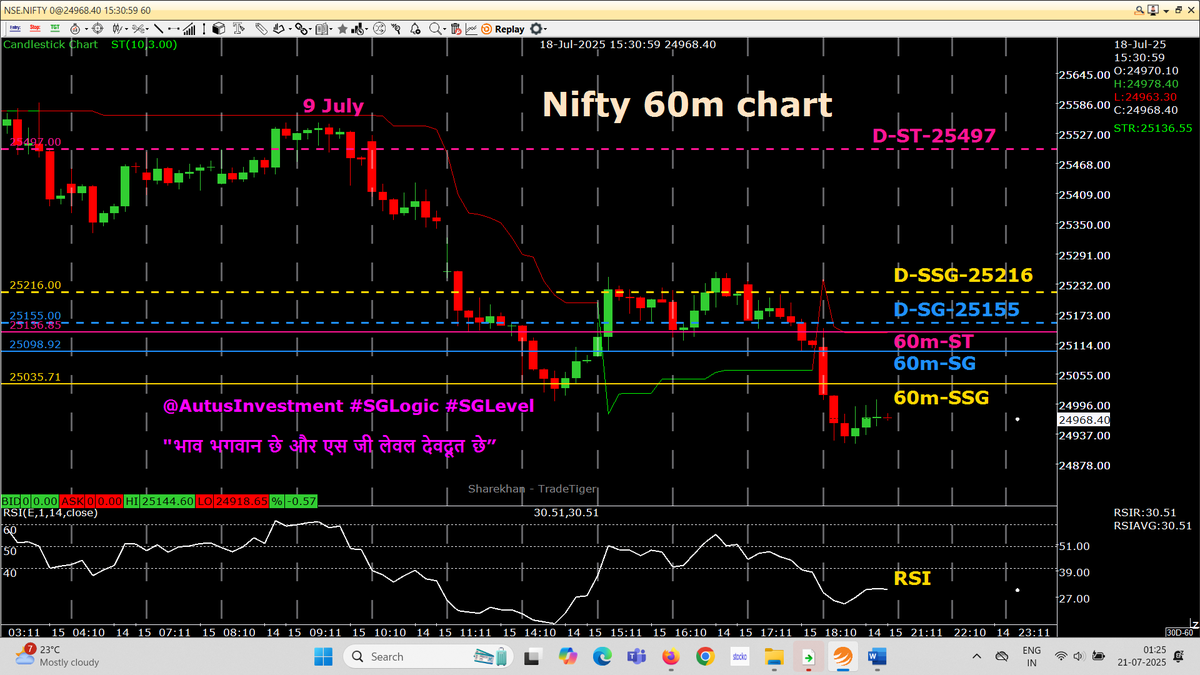1200x675 pixels.
Task: Open File Explorer from the taskbar
Action: [x=773, y=656]
